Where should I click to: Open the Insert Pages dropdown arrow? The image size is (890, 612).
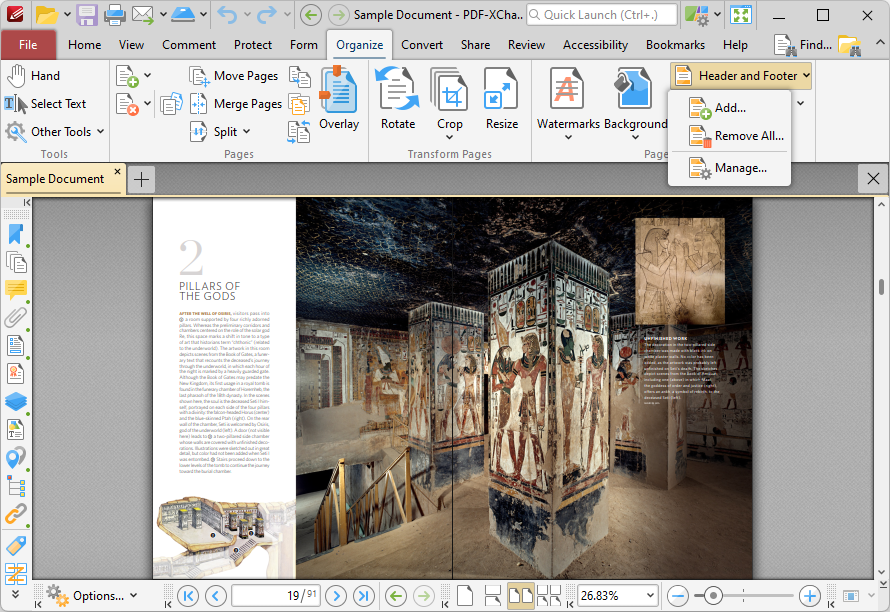(148, 75)
